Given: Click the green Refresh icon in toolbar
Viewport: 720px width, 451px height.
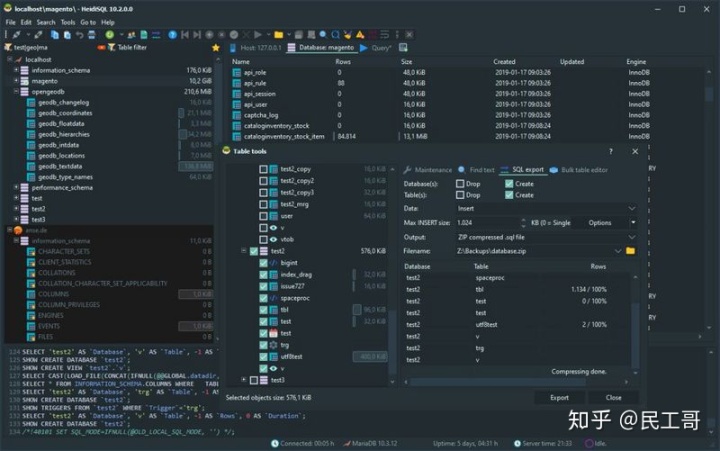Looking at the screenshot, I should (109, 34).
